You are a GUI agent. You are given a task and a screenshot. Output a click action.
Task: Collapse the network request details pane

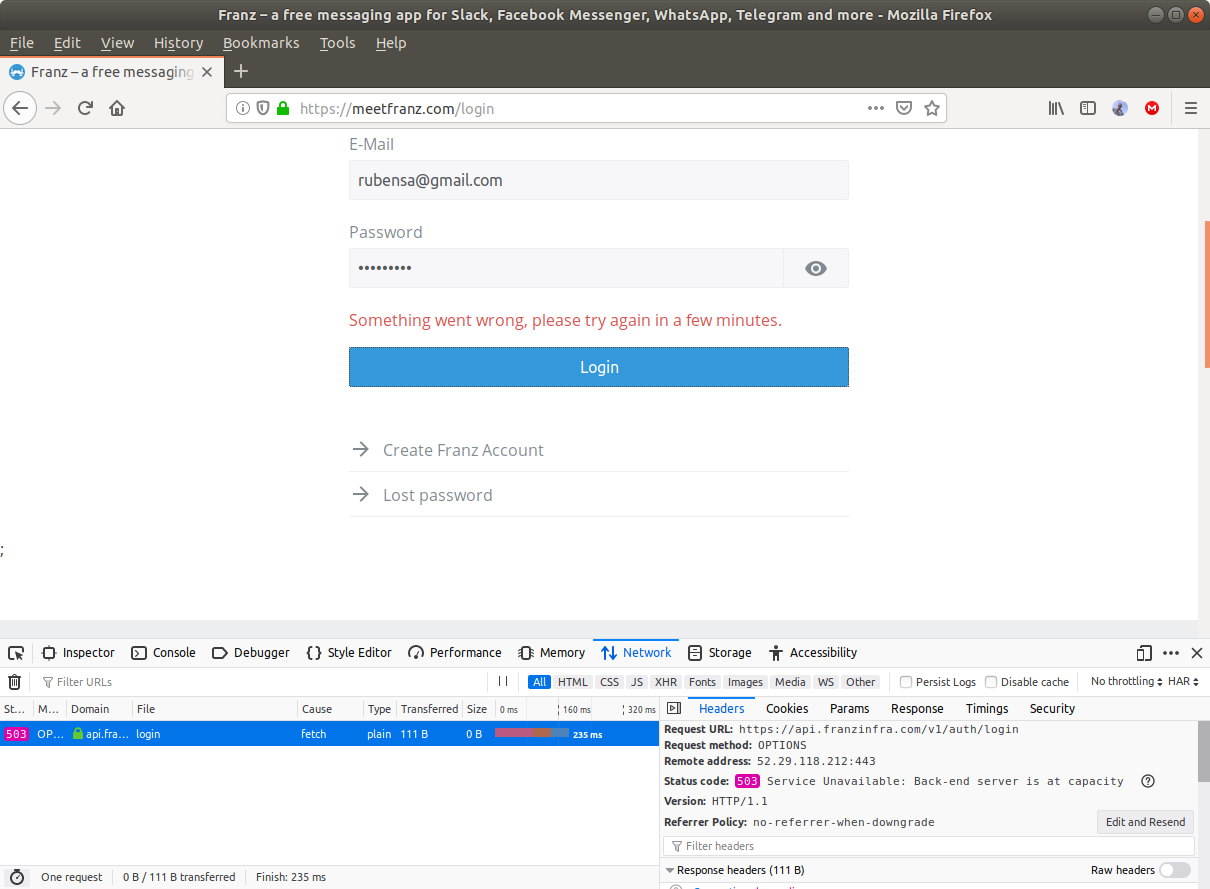(674, 708)
